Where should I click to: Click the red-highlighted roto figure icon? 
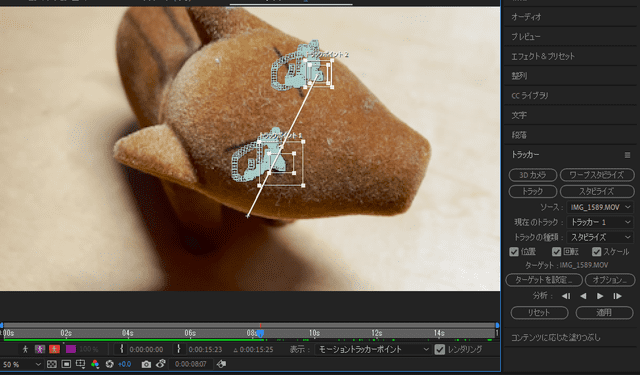54,349
